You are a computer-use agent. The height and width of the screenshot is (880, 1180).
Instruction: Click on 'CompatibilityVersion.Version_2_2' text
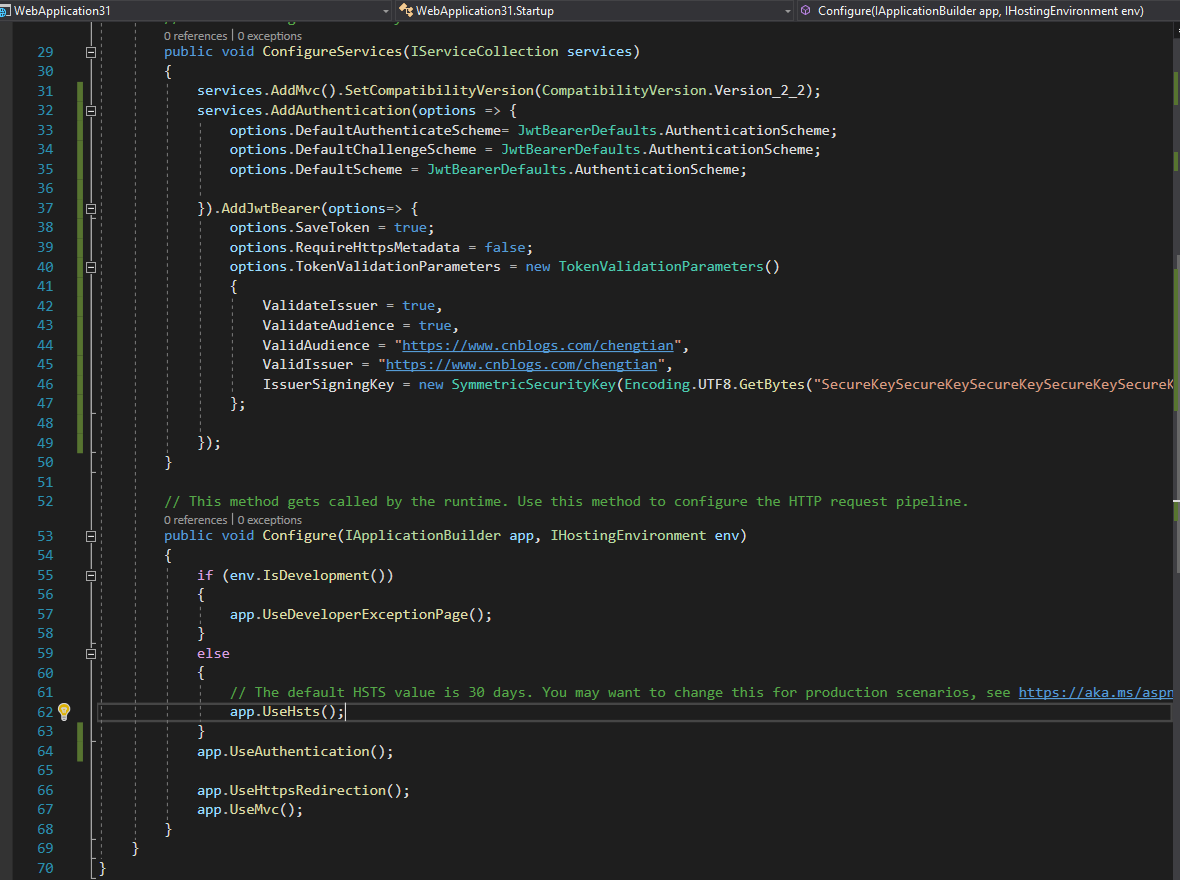674,91
